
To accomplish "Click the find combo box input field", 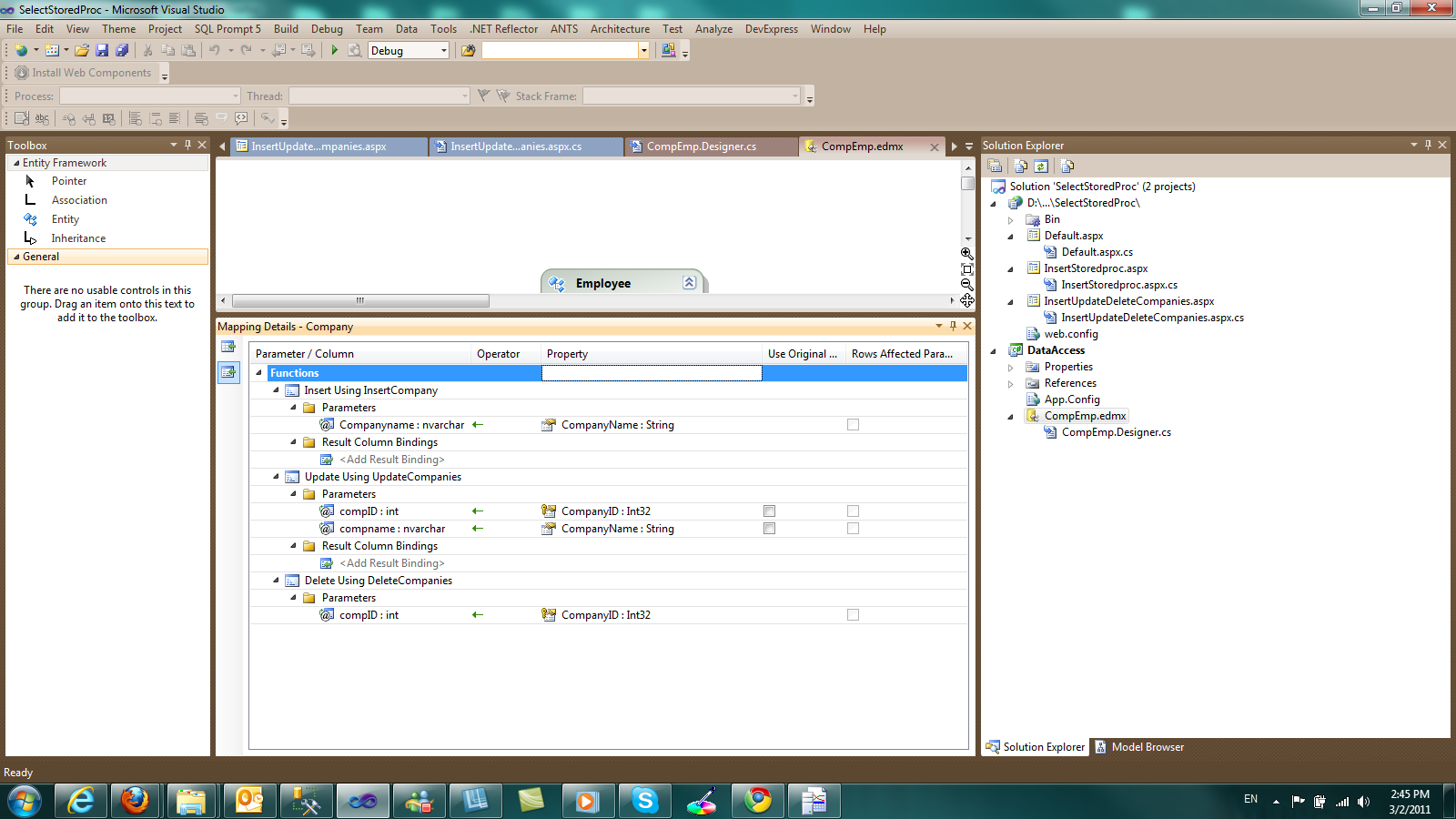I will [560, 51].
